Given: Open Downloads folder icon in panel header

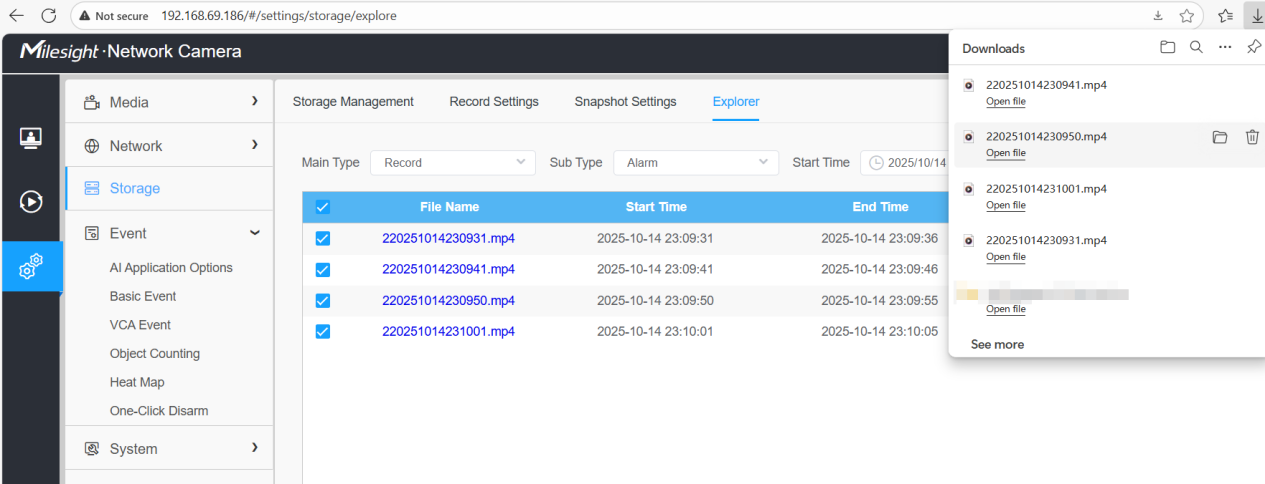Looking at the screenshot, I should 1167,47.
